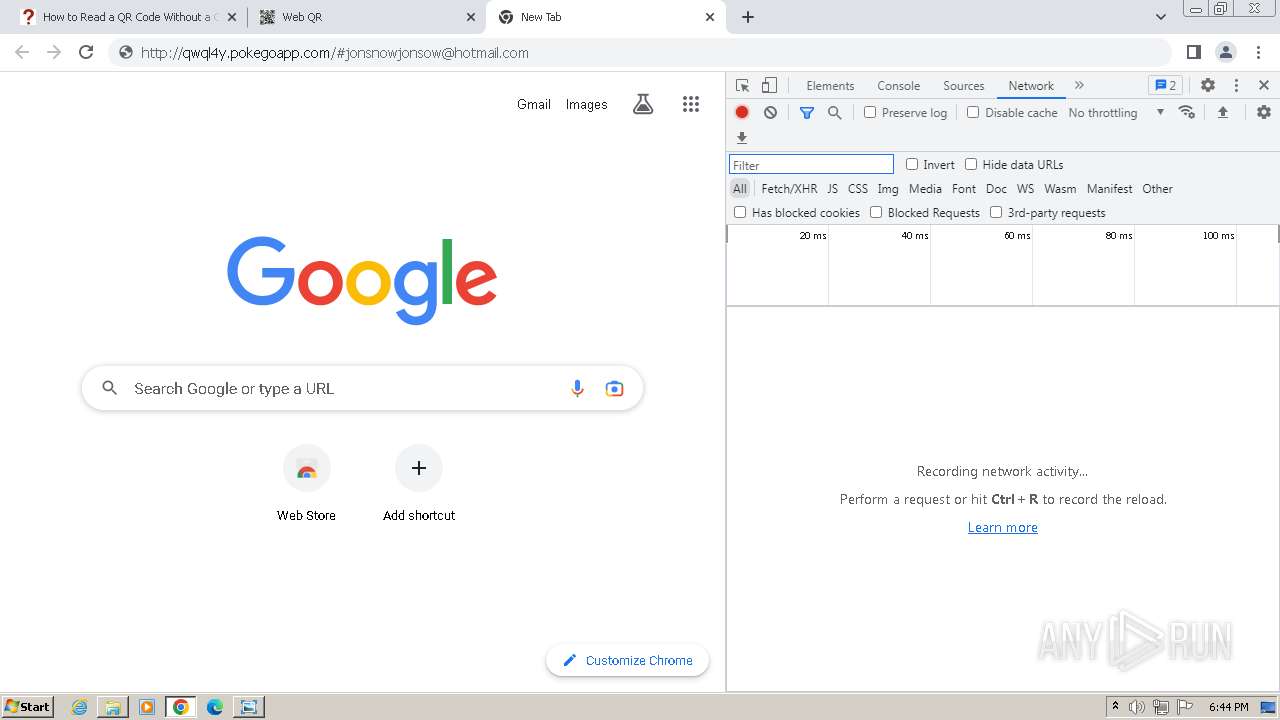Check the Invert filter option

[912, 164]
